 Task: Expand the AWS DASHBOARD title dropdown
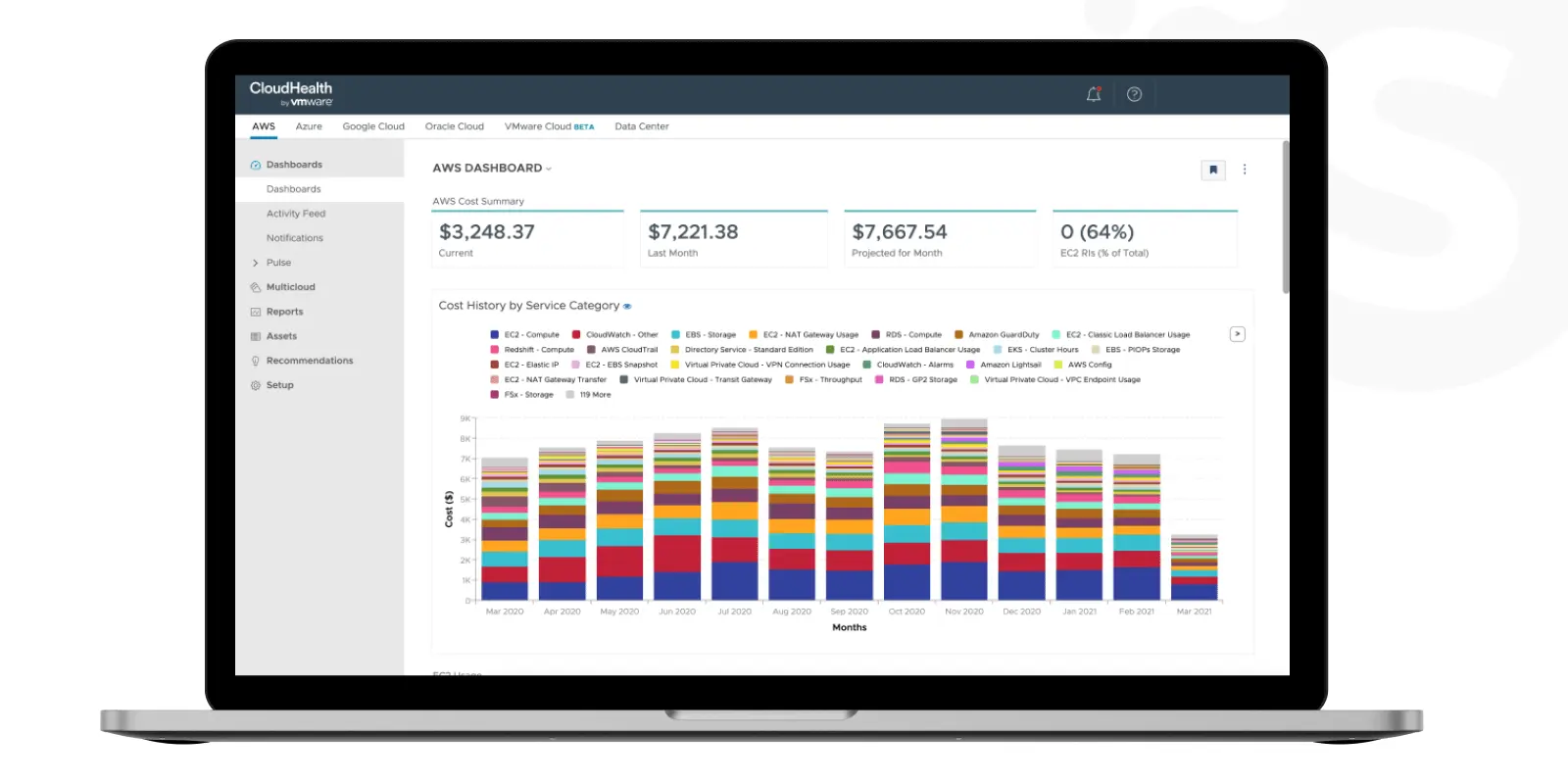[549, 169]
